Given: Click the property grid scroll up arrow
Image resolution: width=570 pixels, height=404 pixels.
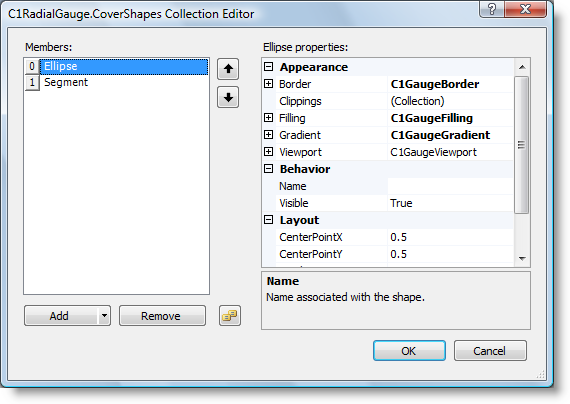Looking at the screenshot, I should point(522,67).
